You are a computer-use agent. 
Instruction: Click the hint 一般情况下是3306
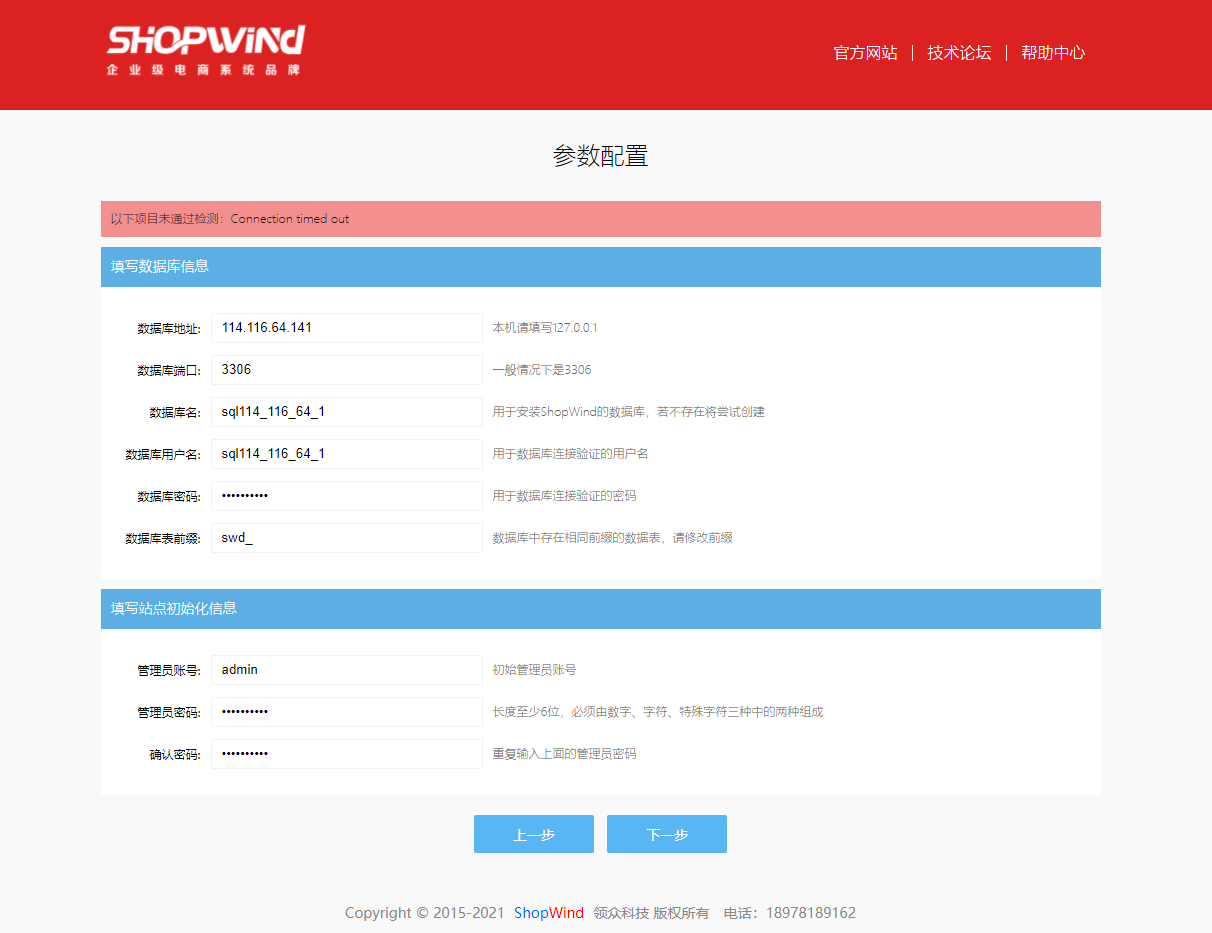click(x=542, y=370)
